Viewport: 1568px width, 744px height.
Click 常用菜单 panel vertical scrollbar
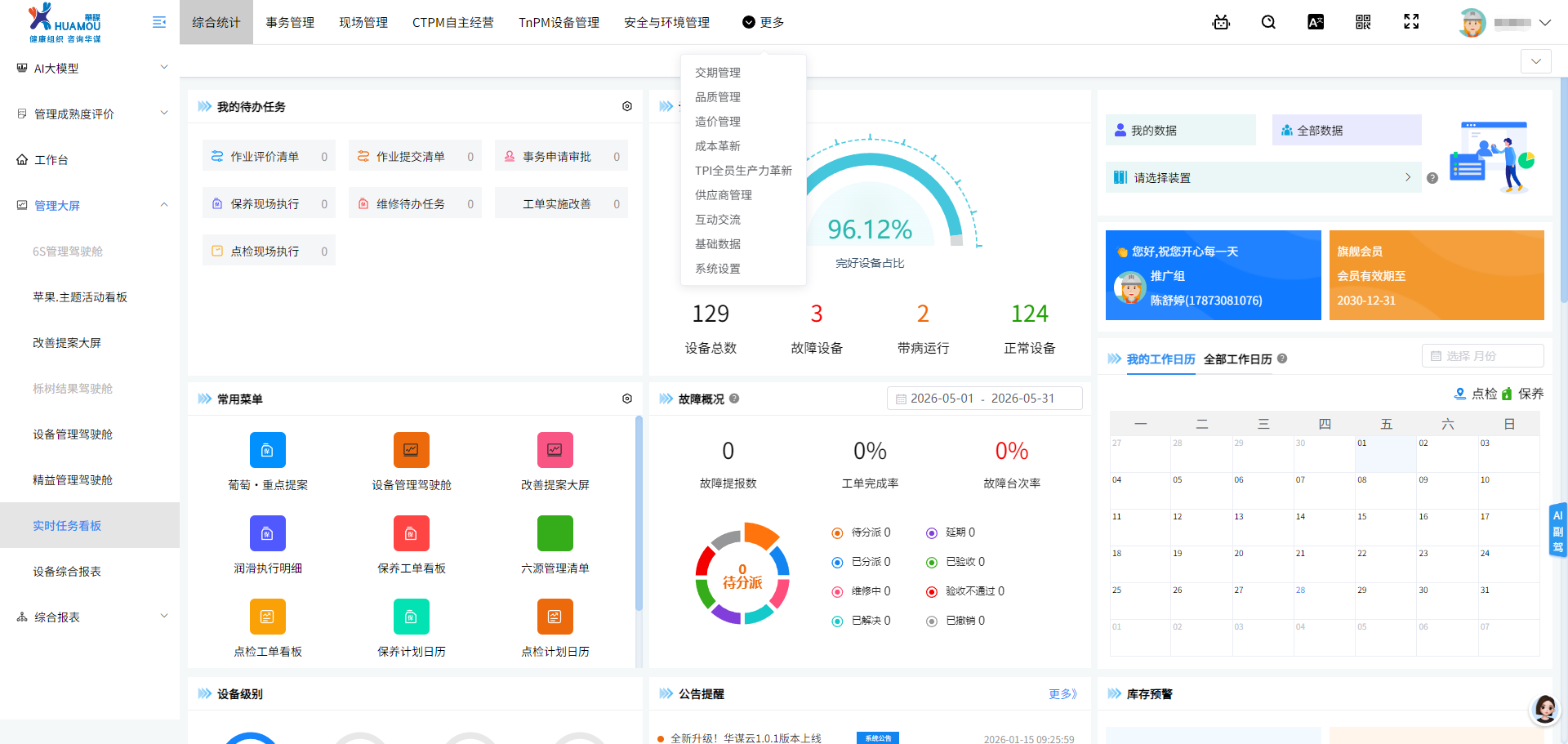639,513
